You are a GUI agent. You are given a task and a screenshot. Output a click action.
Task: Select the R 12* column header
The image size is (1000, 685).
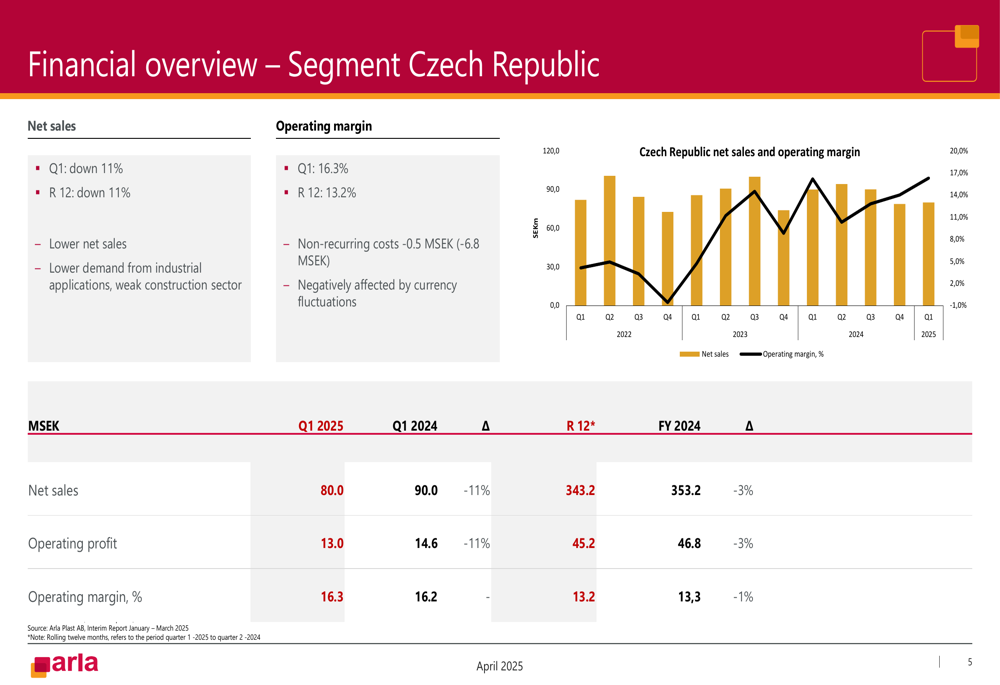580,425
